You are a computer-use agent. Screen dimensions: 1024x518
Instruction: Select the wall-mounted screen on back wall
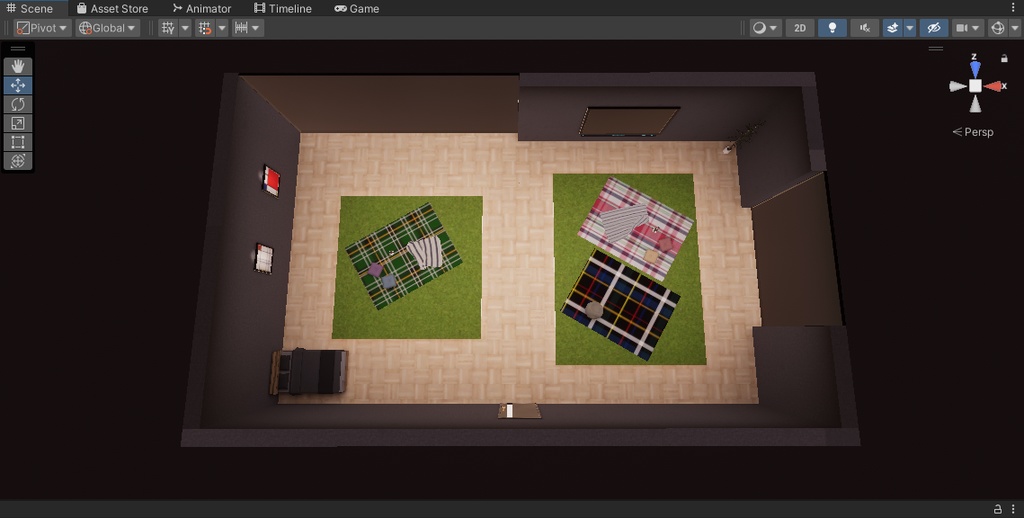click(x=629, y=122)
